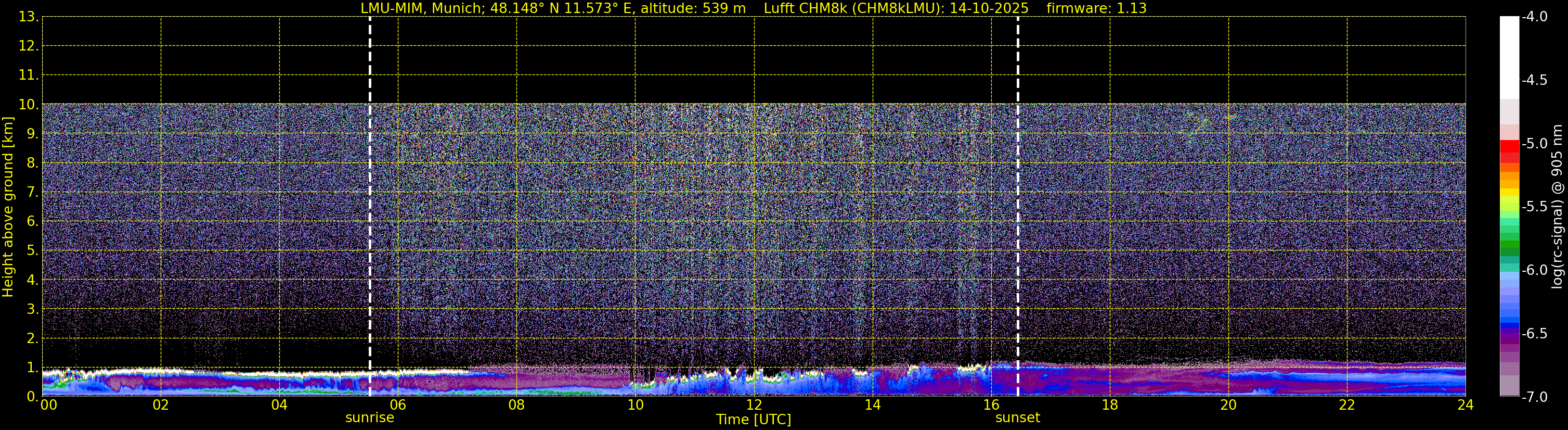Click the 13 km height tick label
The height and width of the screenshot is (430, 1568).
pos(29,17)
